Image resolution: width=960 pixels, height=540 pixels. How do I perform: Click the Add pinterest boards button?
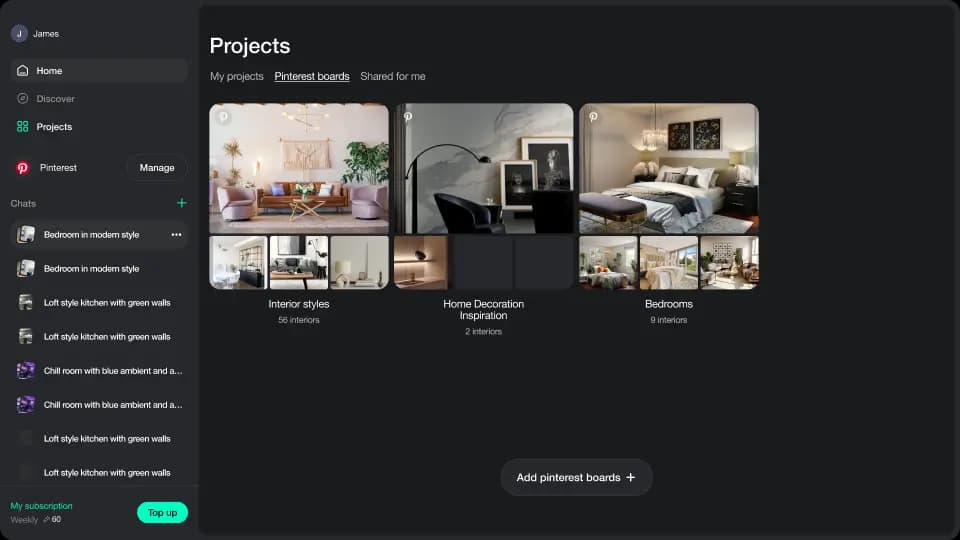576,478
